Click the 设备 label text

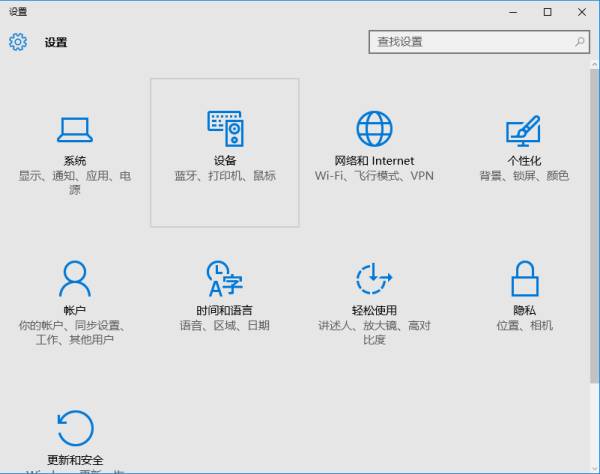point(225,161)
